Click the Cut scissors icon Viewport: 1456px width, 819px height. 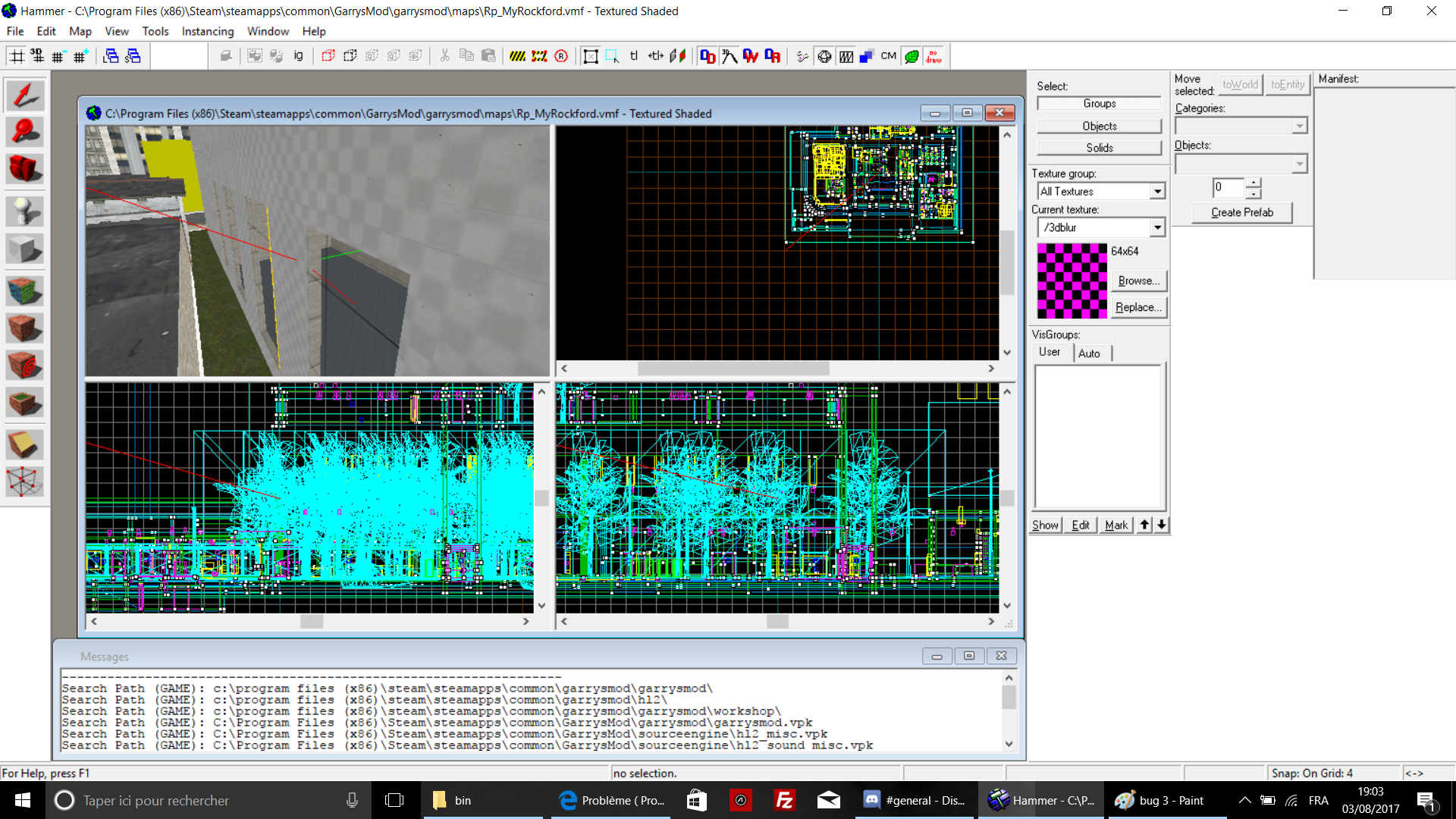444,56
